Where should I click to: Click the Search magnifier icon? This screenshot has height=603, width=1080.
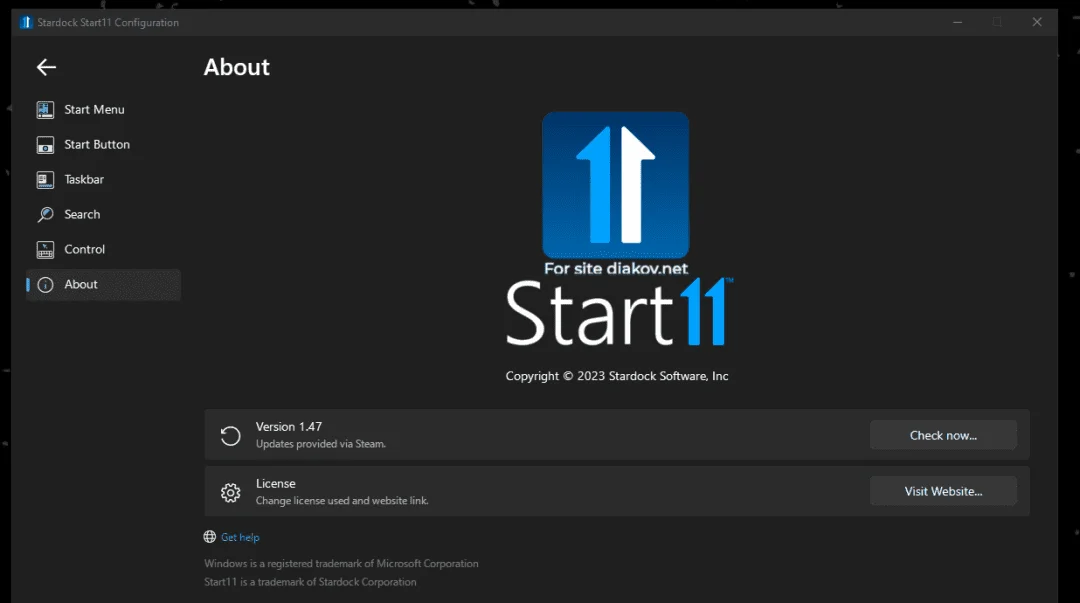pyautogui.click(x=45, y=214)
